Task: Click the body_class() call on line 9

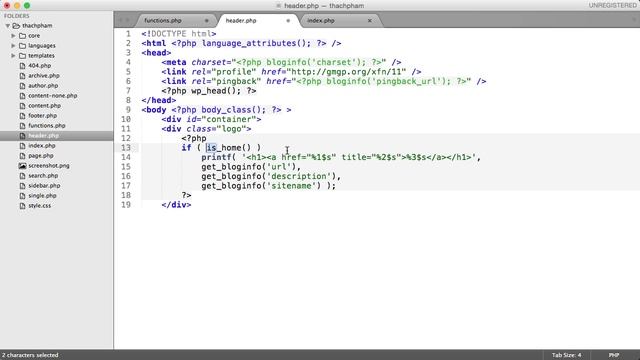Action: 233,110
